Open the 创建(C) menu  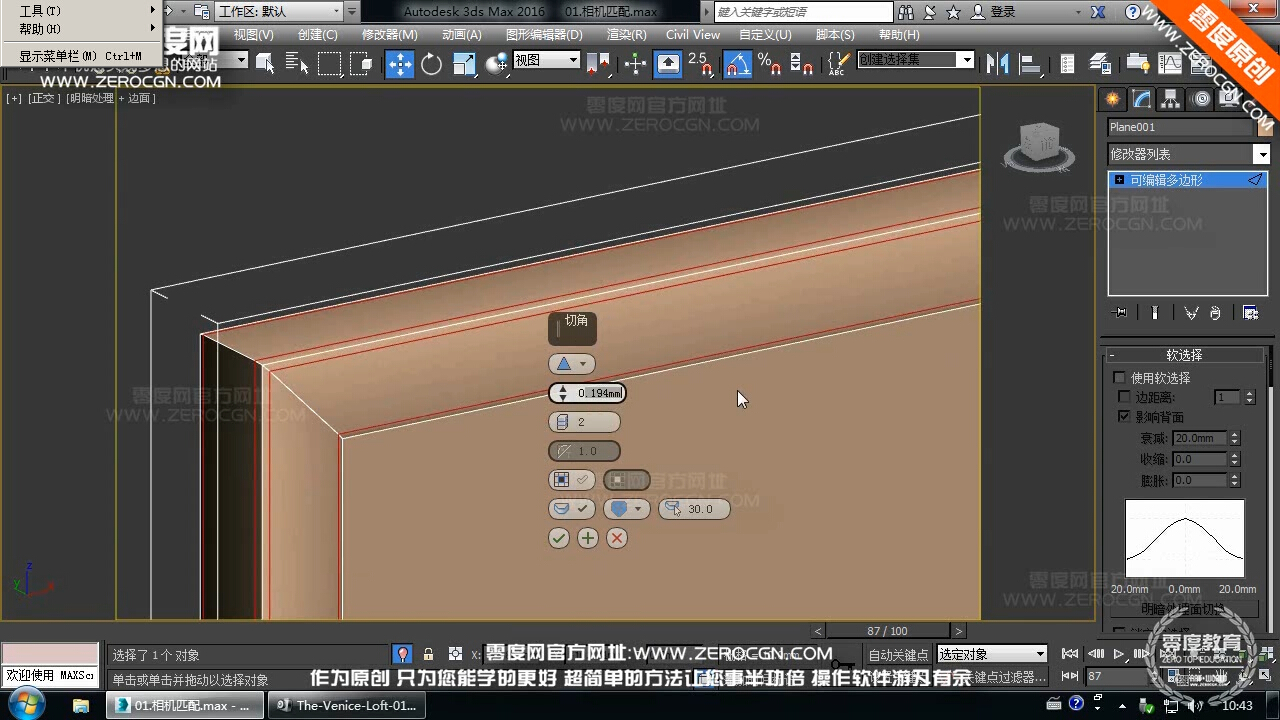[x=318, y=34]
